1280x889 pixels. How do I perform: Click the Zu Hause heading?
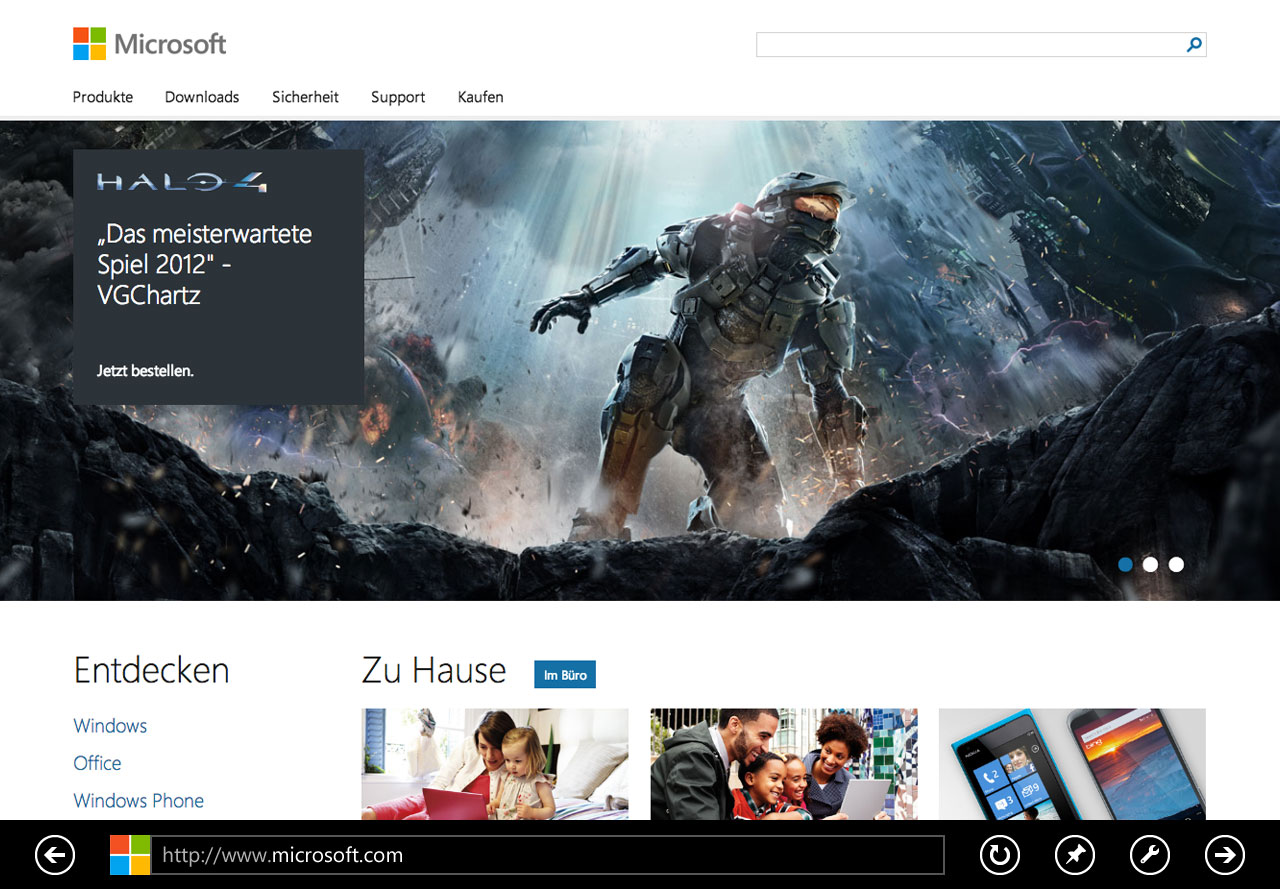434,670
